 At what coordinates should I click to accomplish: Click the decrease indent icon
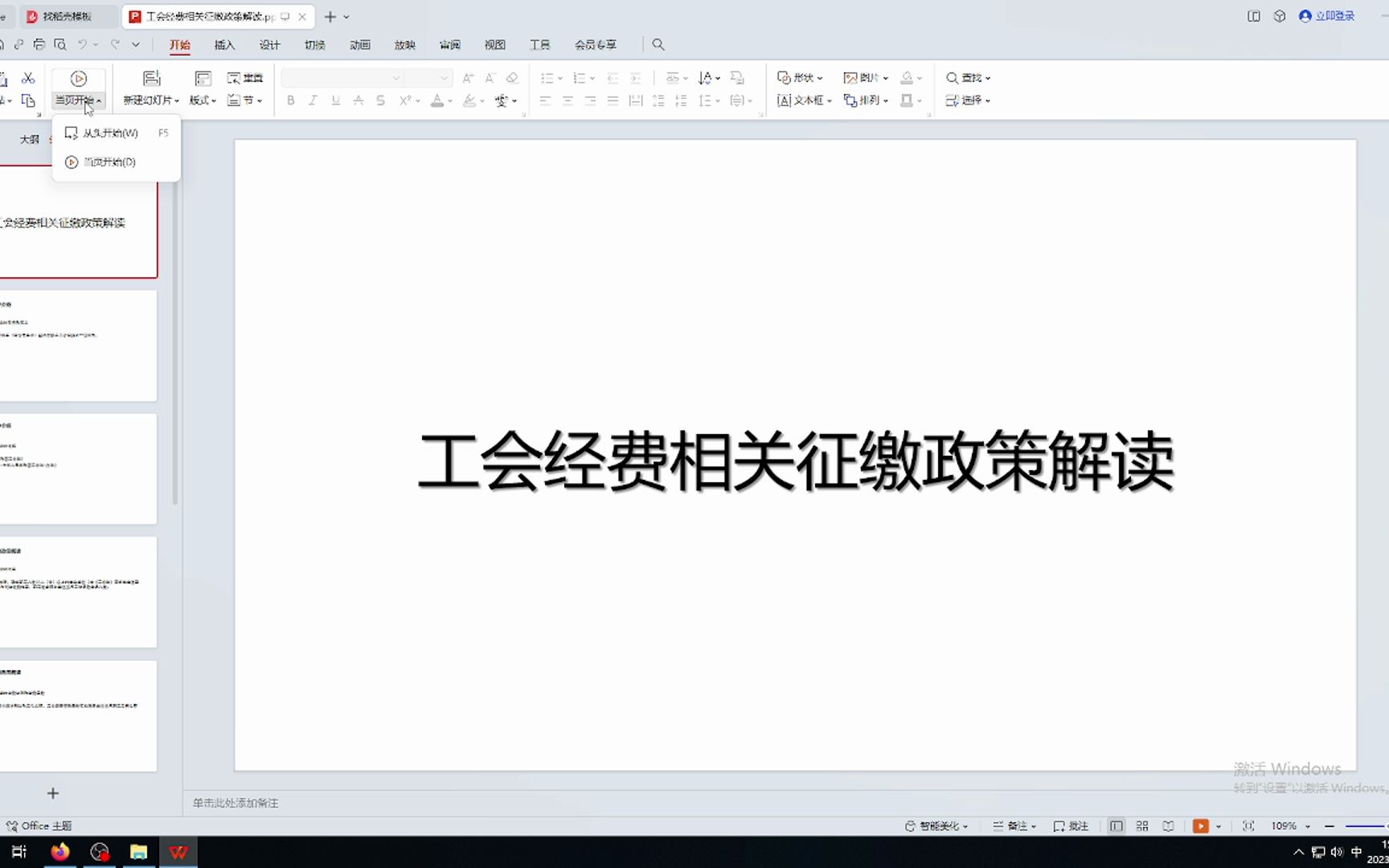pos(613,78)
